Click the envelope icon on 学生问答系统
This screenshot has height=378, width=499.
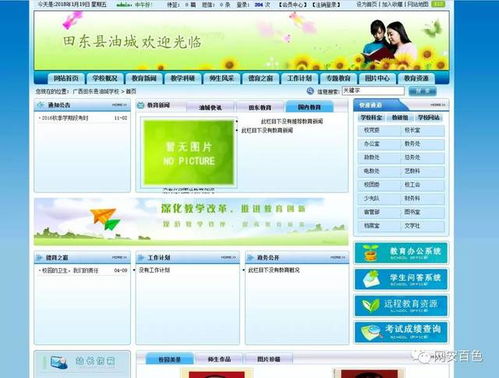(371, 279)
